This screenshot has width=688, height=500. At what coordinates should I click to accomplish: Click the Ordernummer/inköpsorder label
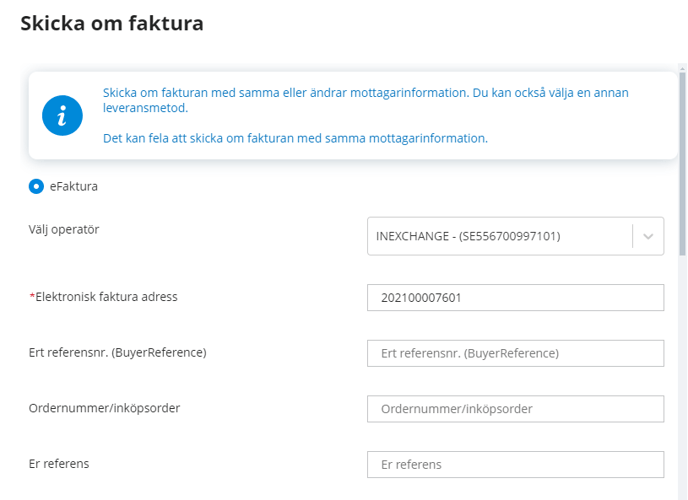(104, 408)
